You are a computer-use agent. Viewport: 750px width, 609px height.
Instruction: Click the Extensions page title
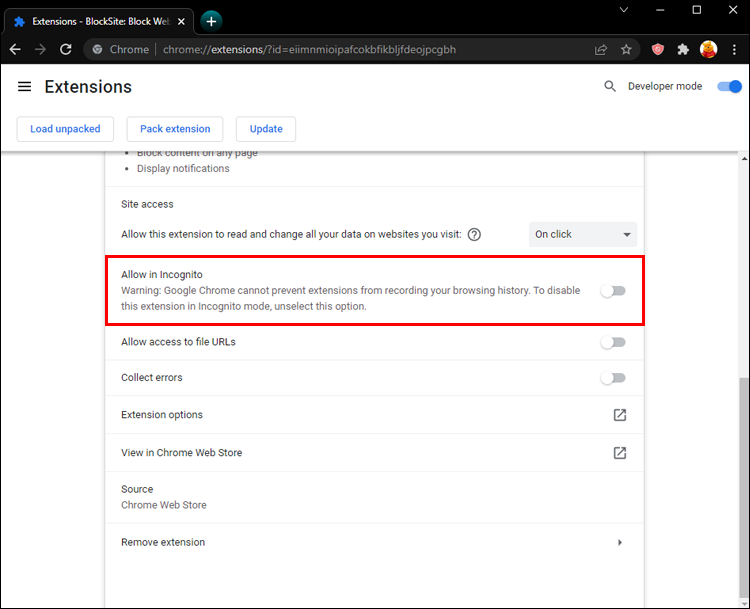click(x=88, y=87)
